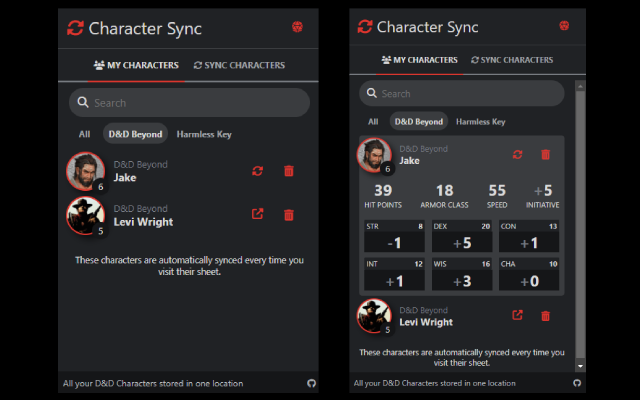Filter by D&D Beyond in the left panel
This screenshot has height=400, width=640.
[135, 134]
